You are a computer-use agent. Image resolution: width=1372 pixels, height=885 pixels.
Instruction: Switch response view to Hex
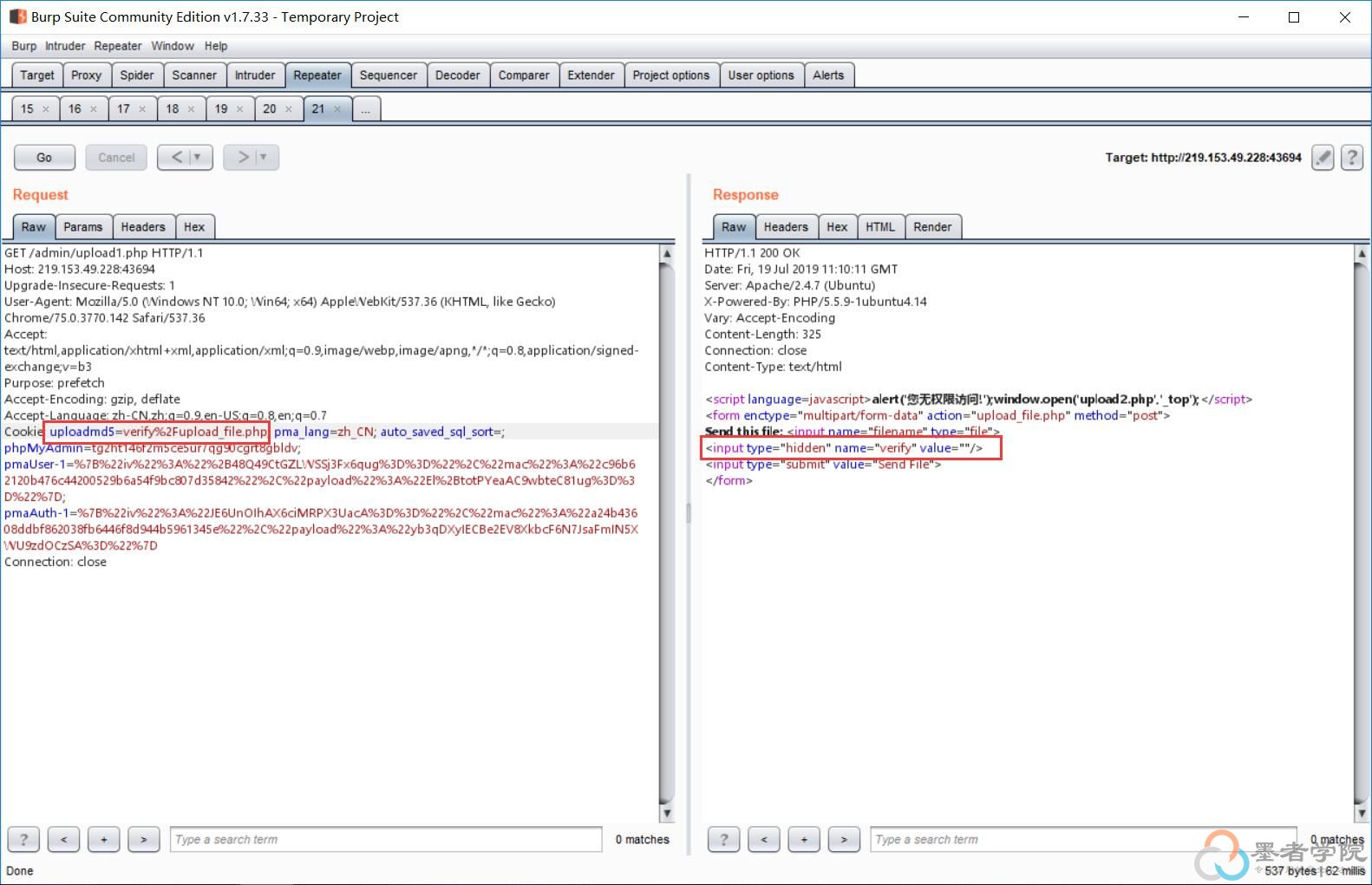coord(837,227)
